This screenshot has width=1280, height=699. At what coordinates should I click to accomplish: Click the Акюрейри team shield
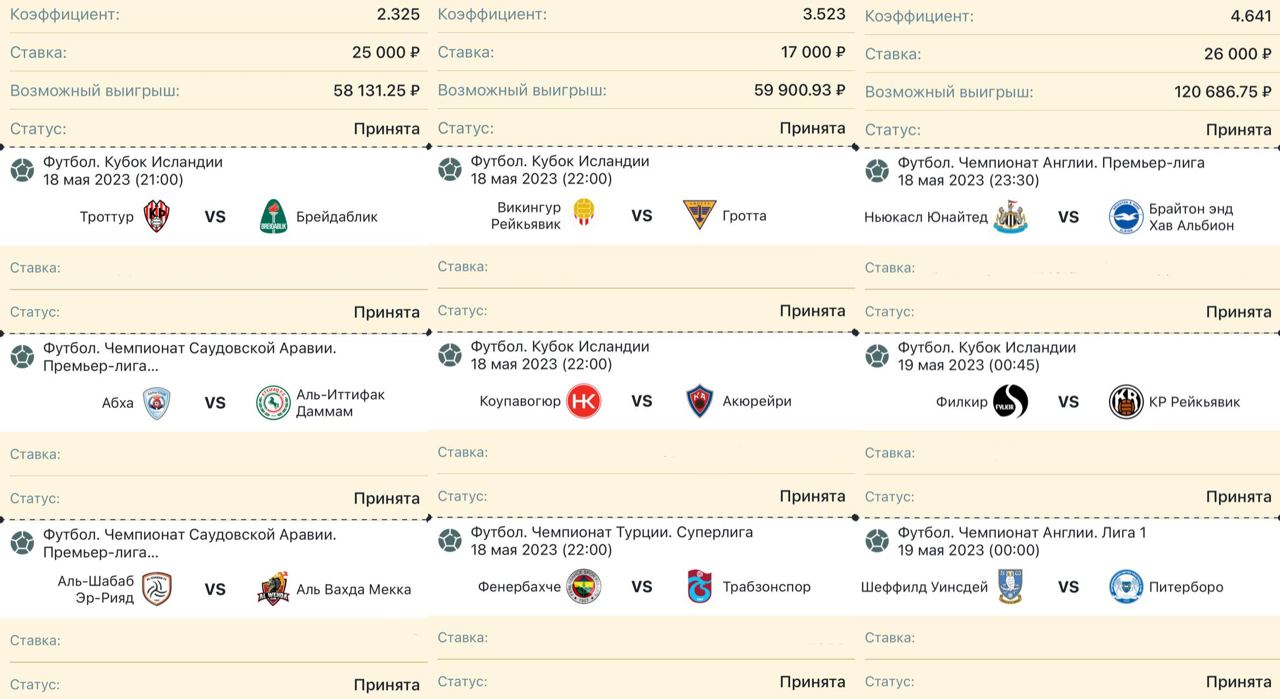[x=700, y=401]
